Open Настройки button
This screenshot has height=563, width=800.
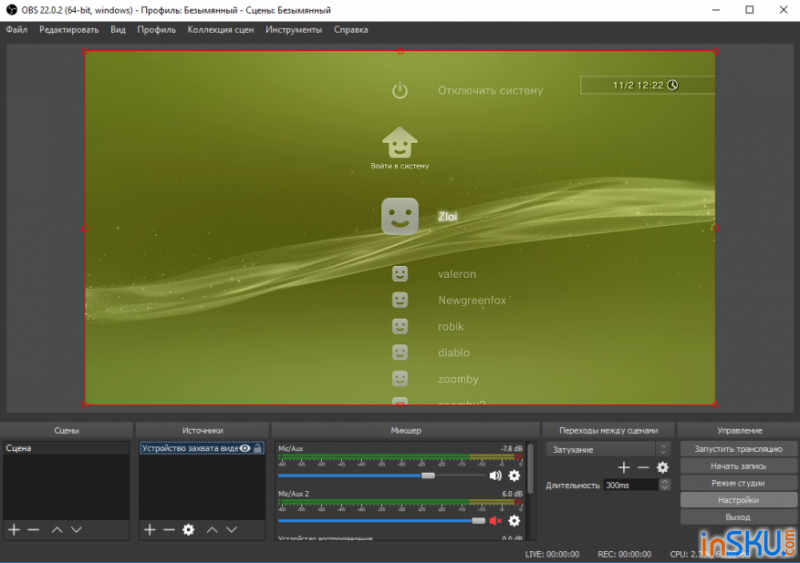[738, 500]
